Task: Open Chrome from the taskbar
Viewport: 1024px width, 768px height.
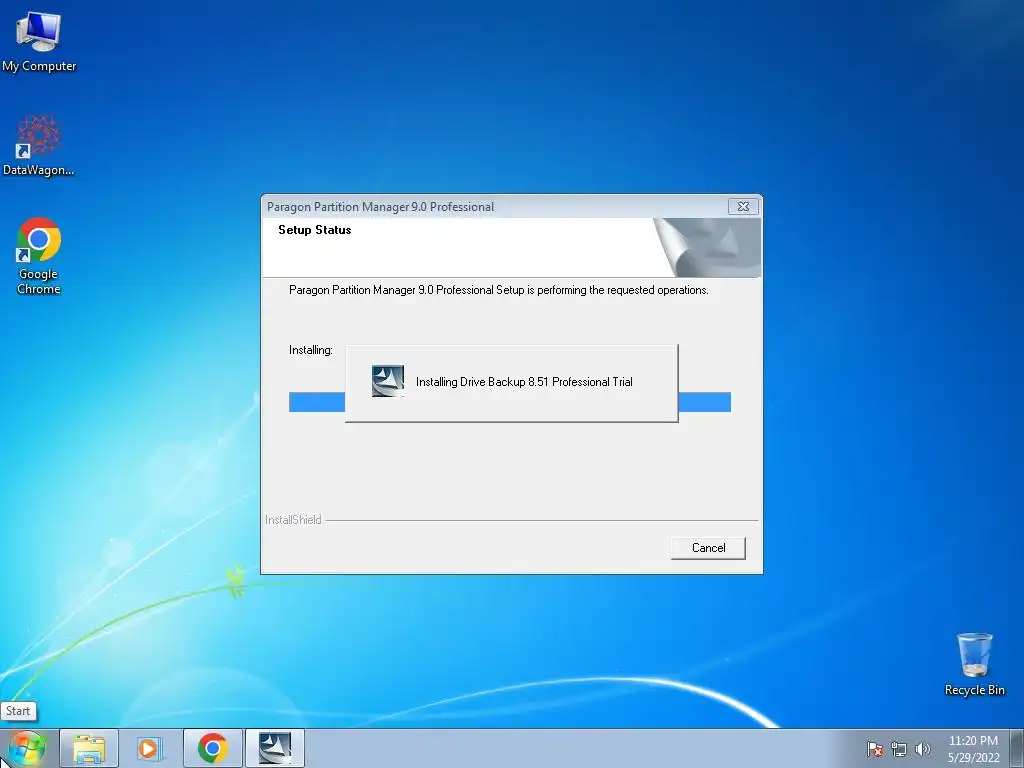Action: coord(212,748)
